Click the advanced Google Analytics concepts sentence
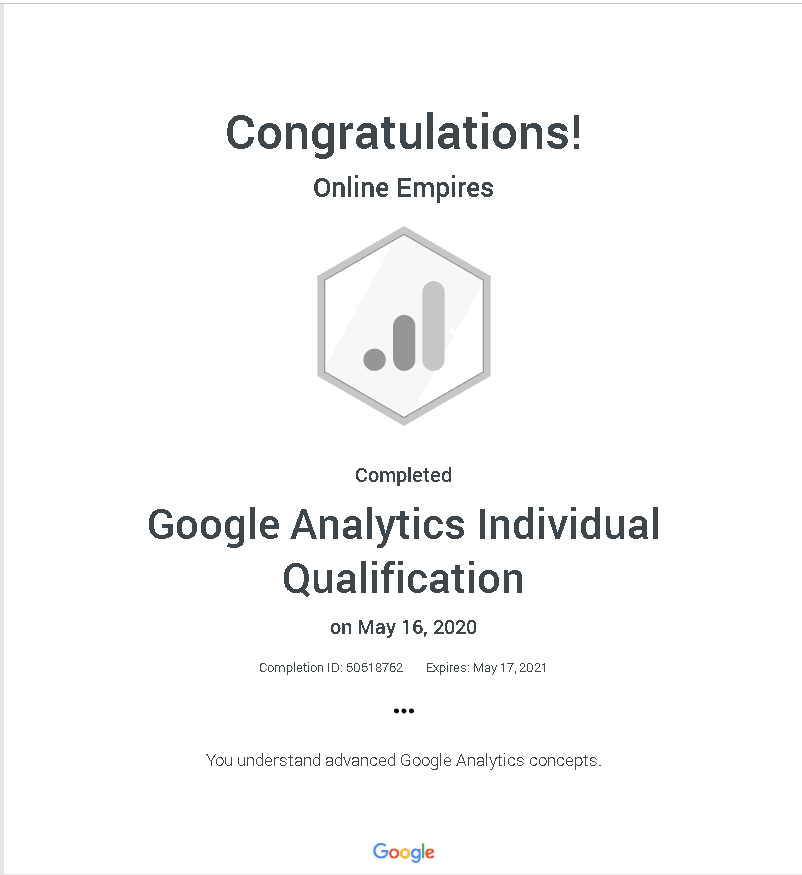Viewport: 802px width, 875px height. pos(404,761)
